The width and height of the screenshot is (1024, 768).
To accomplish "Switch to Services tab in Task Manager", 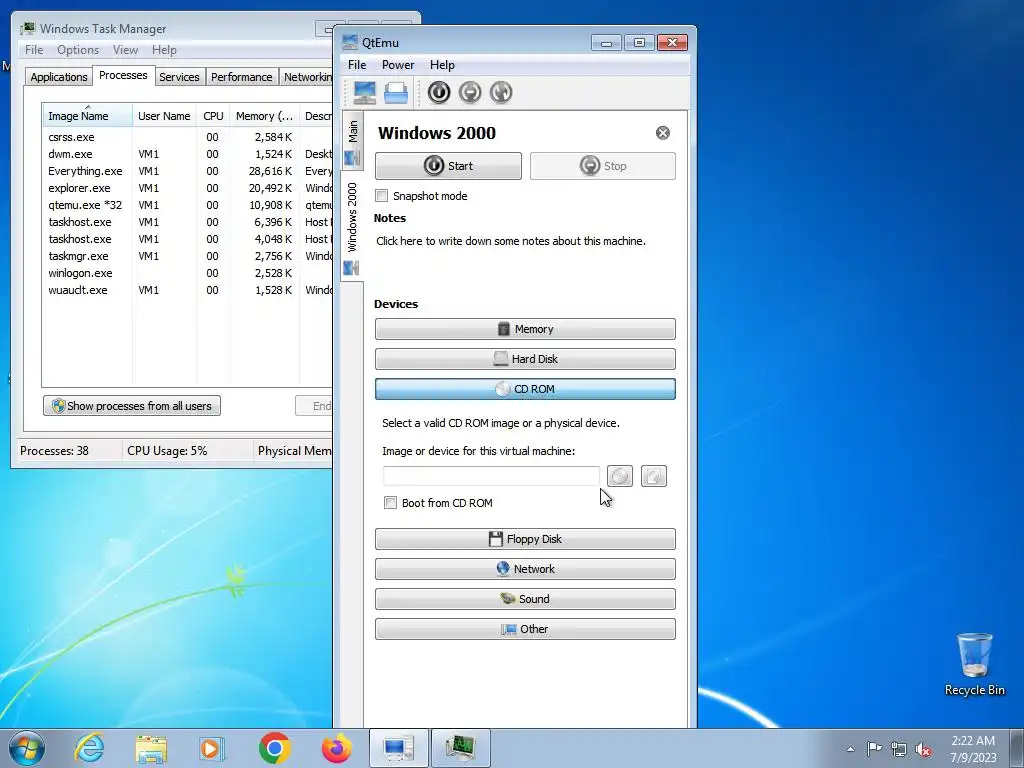I will click(179, 77).
